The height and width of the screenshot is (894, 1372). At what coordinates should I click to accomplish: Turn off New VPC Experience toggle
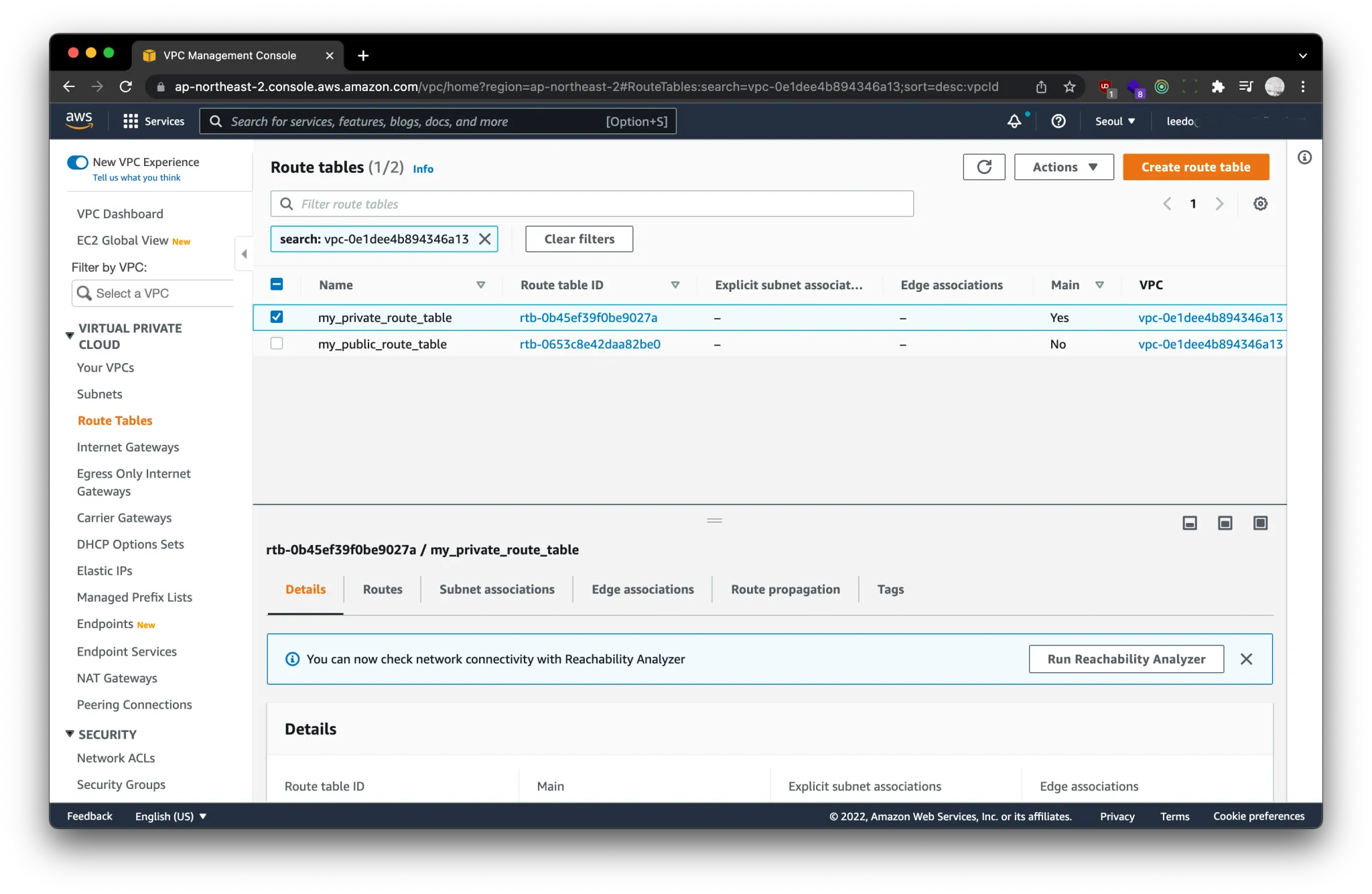click(x=78, y=162)
